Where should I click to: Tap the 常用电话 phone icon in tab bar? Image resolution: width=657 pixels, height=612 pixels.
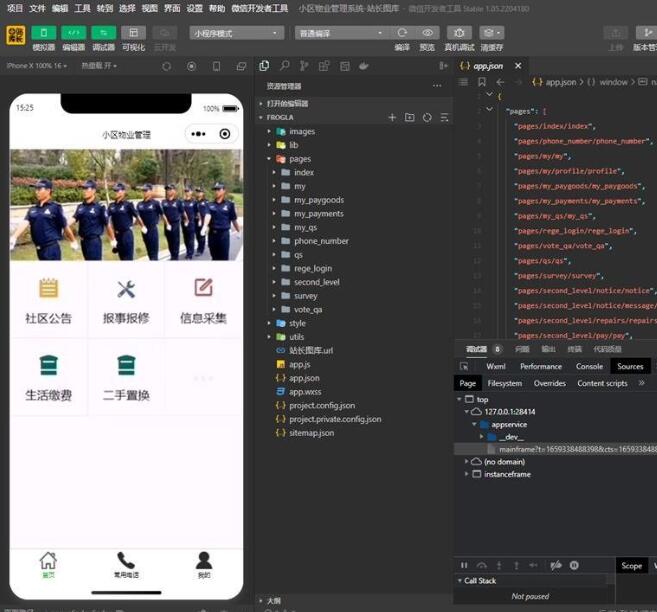[126, 561]
